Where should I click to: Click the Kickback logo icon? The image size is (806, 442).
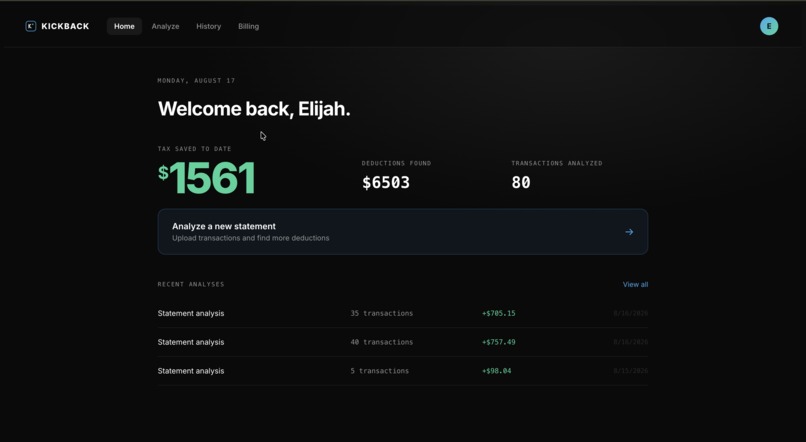(31, 26)
